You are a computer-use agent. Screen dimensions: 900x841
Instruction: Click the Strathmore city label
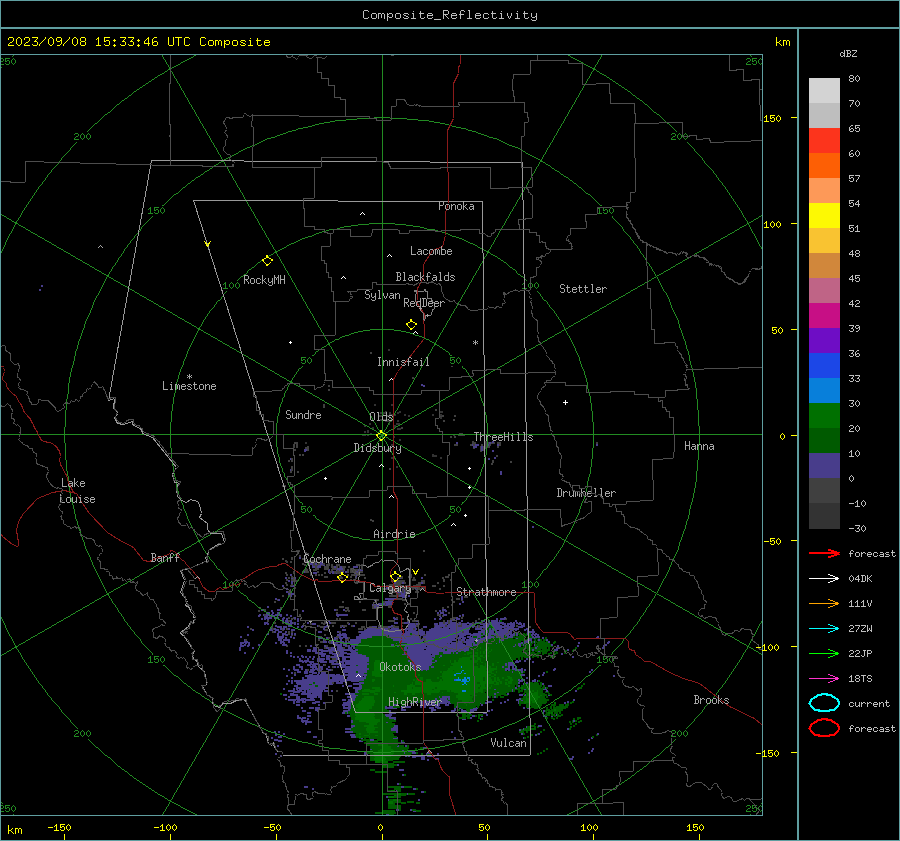(x=486, y=592)
